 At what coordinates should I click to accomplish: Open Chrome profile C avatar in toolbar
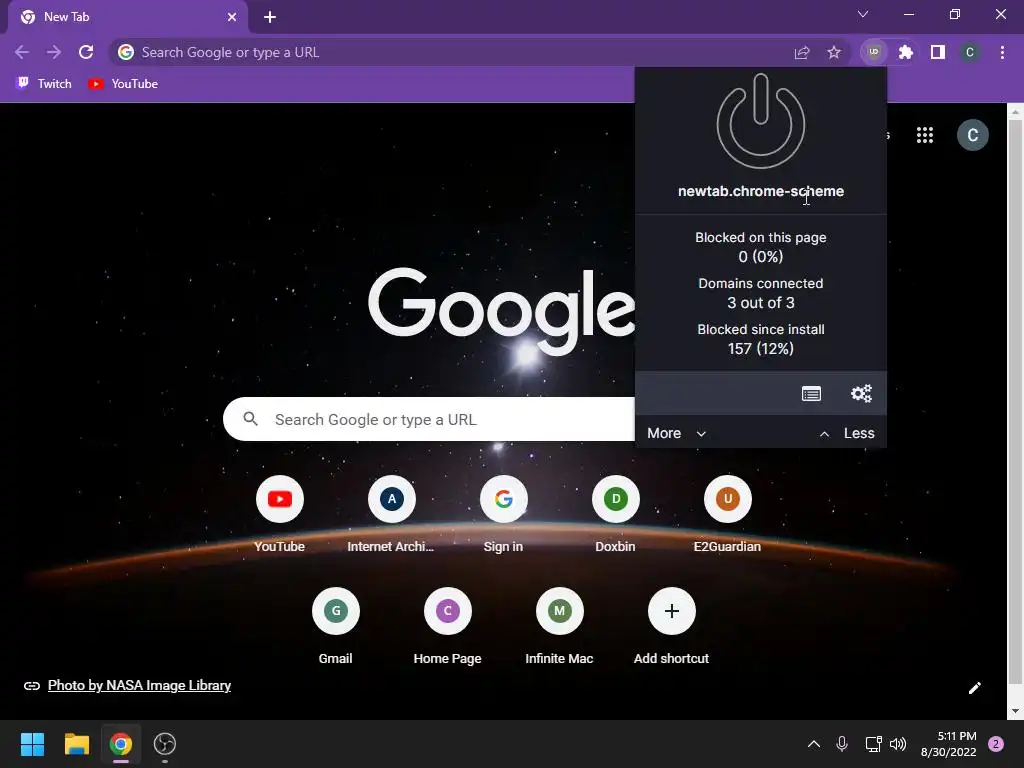tap(970, 52)
